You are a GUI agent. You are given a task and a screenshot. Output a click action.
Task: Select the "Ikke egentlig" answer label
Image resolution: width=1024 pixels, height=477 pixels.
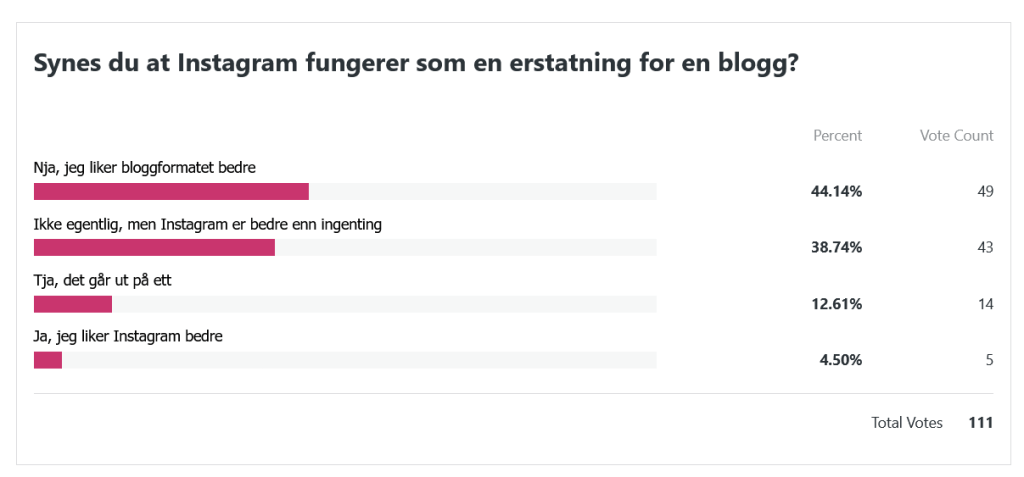pyautogui.click(x=208, y=225)
